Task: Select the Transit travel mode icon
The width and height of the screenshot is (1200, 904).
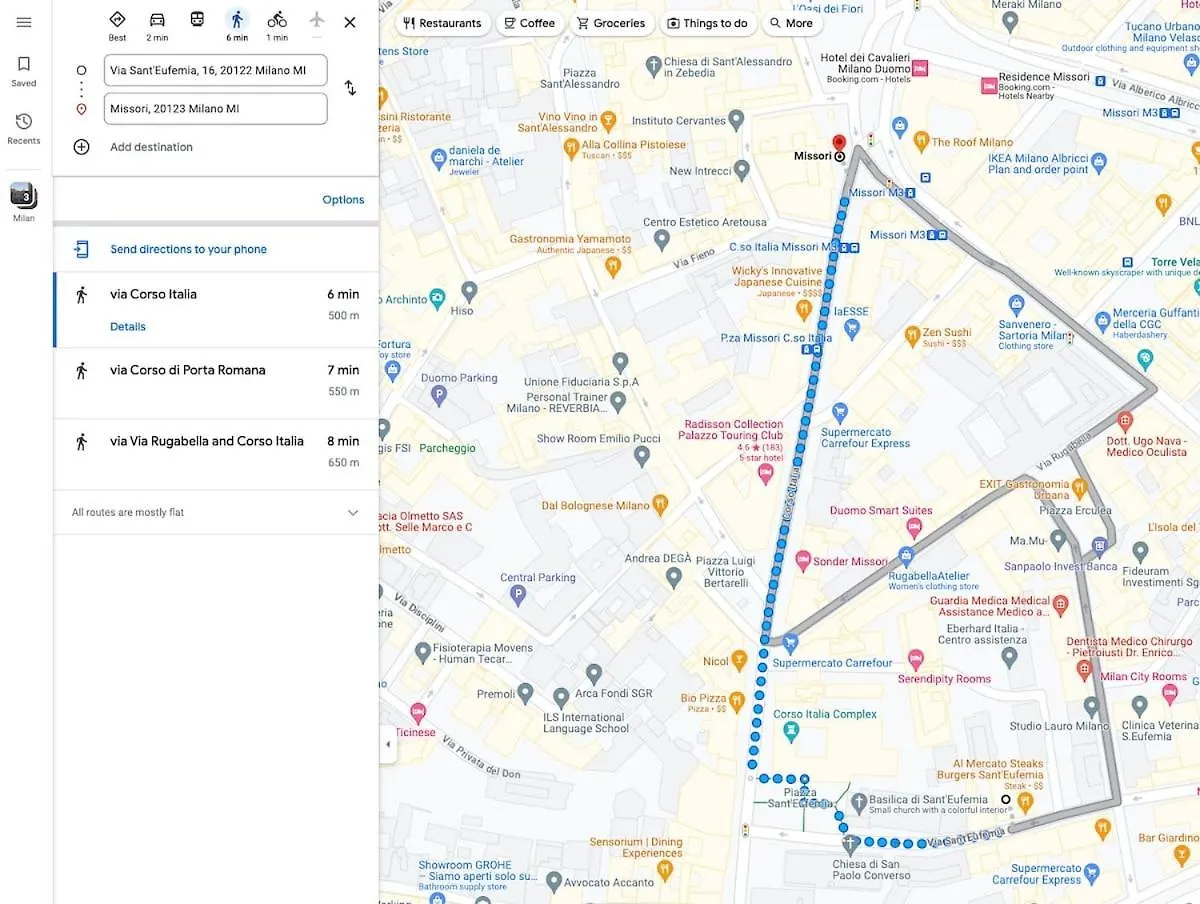Action: tap(197, 20)
